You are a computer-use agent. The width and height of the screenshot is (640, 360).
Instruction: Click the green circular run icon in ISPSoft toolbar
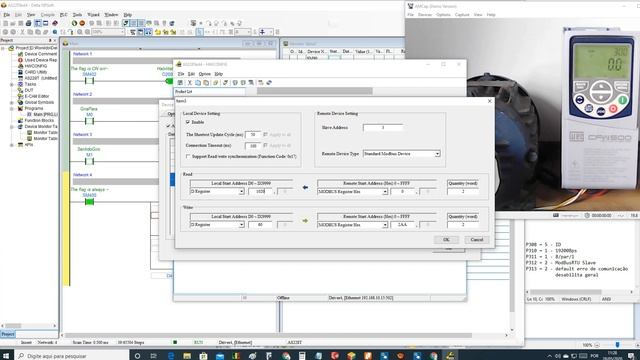point(74,23)
